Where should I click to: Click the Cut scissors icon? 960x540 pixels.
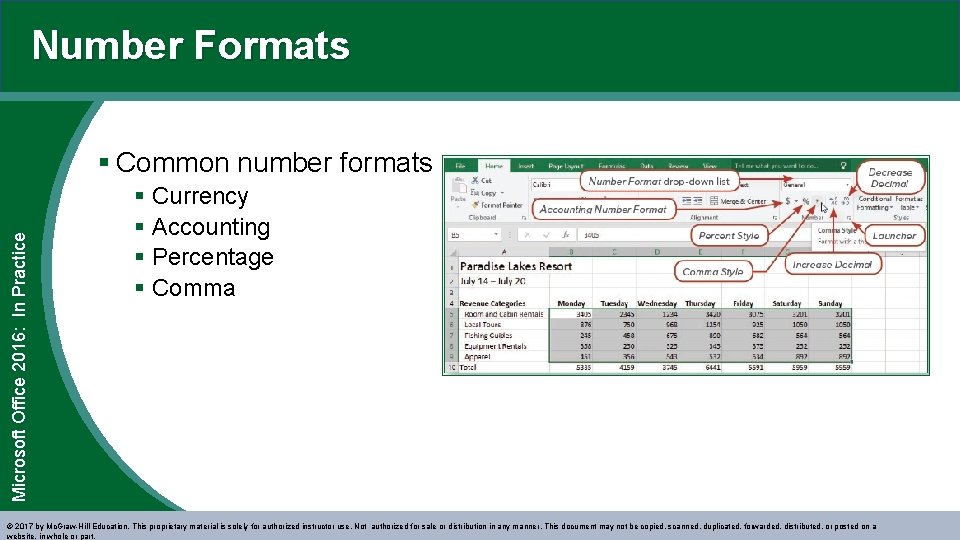click(475, 181)
